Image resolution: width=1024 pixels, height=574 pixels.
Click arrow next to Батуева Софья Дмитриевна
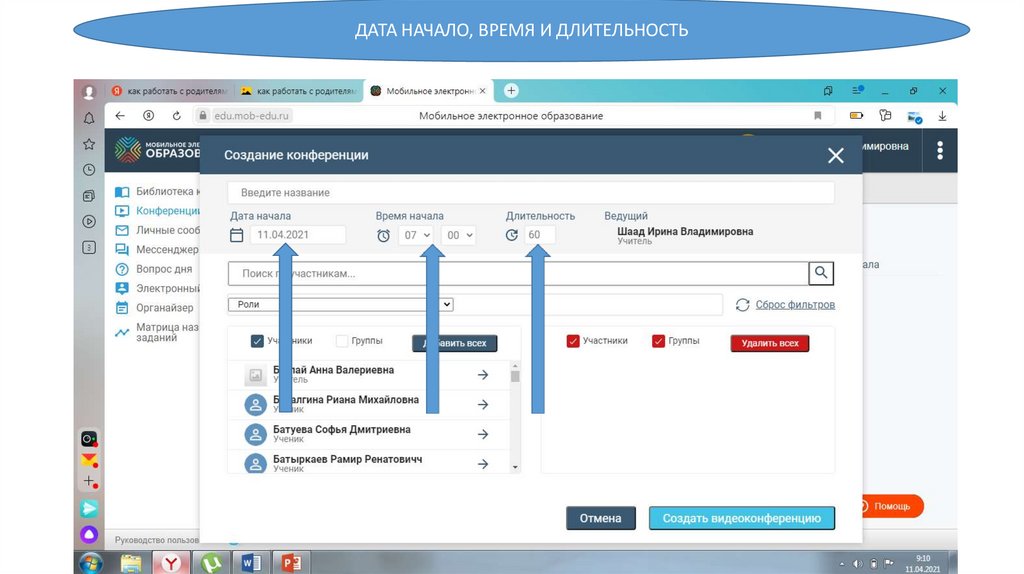[482, 434]
